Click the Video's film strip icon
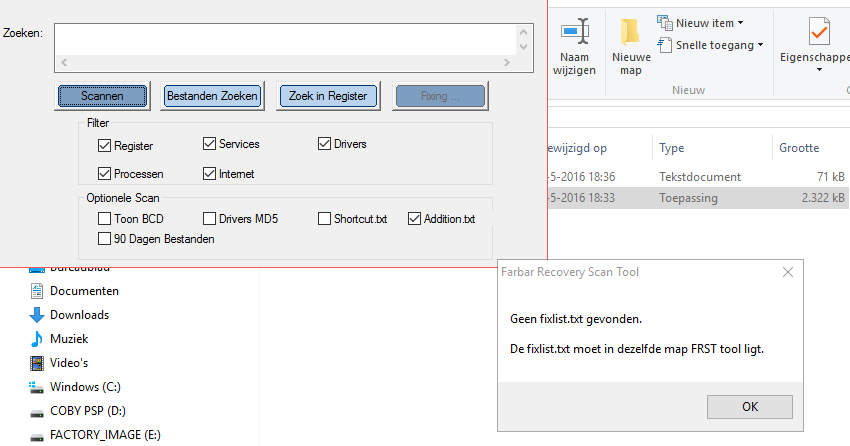The image size is (850, 446). [x=37, y=363]
